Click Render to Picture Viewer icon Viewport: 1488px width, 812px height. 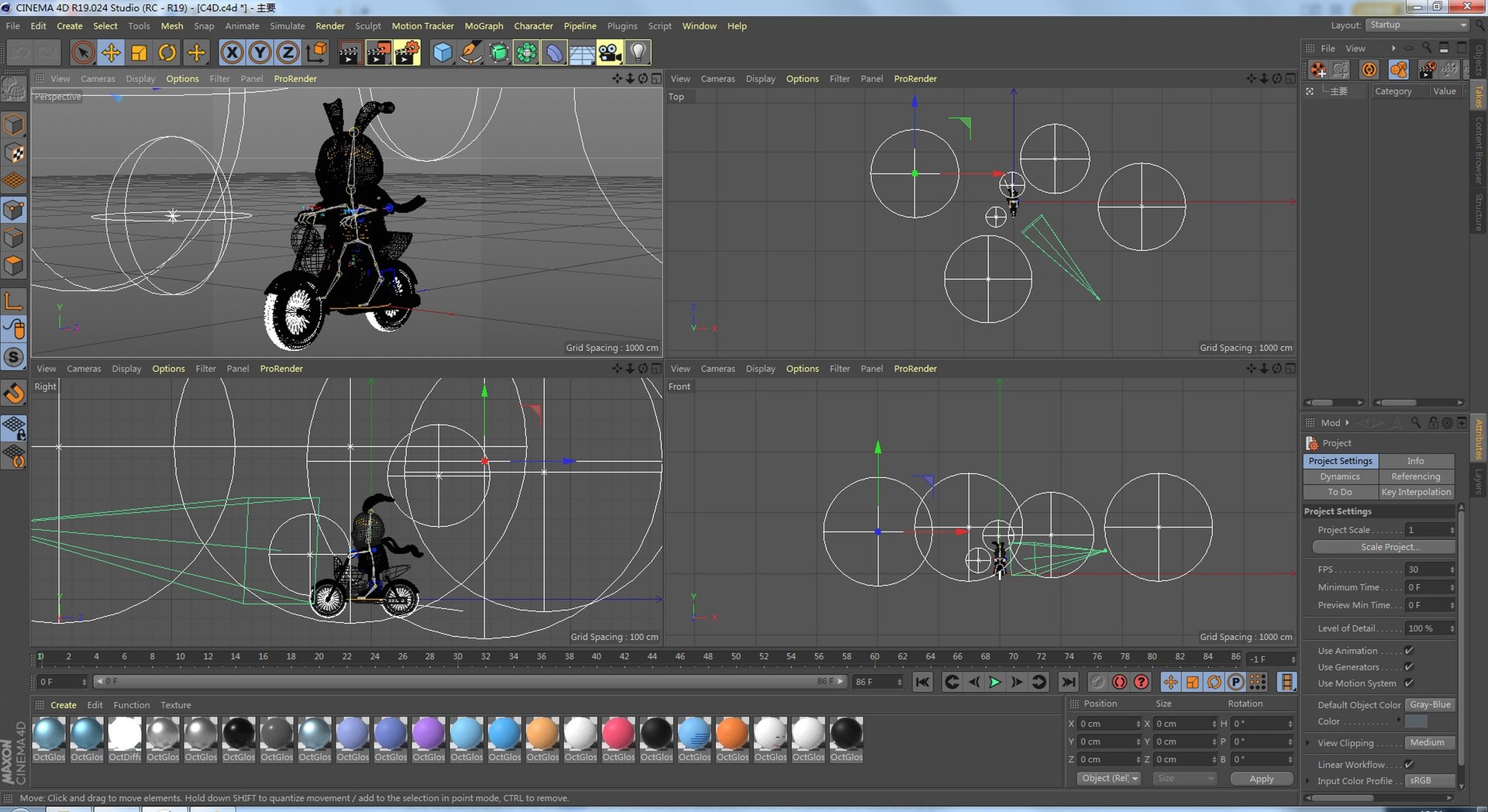(378, 53)
